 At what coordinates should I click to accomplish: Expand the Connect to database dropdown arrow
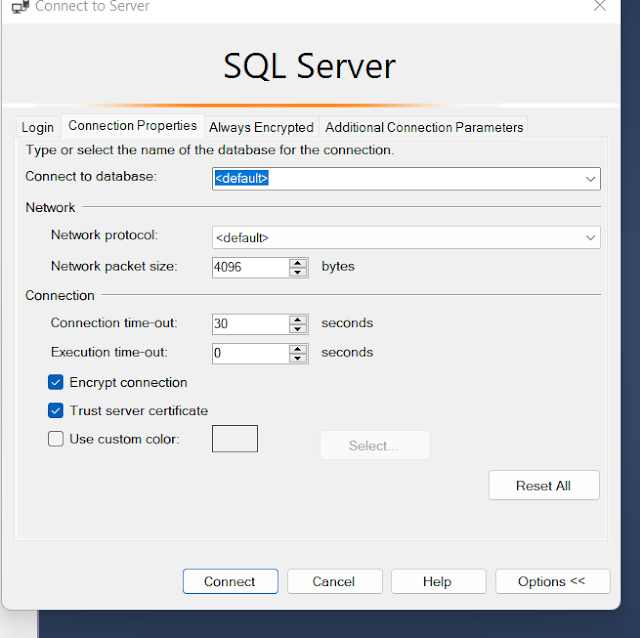[x=590, y=179]
